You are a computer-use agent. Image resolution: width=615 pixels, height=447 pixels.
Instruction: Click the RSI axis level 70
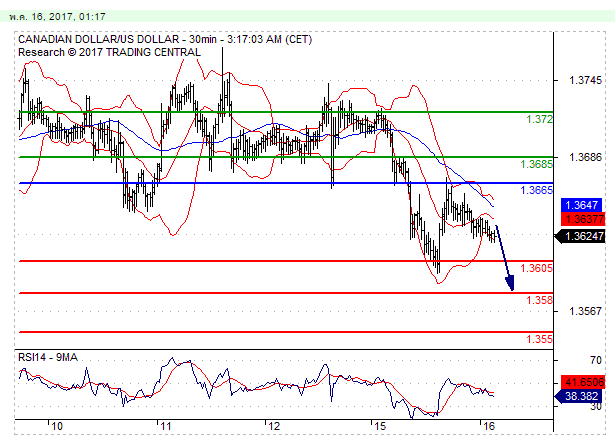[x=595, y=360]
